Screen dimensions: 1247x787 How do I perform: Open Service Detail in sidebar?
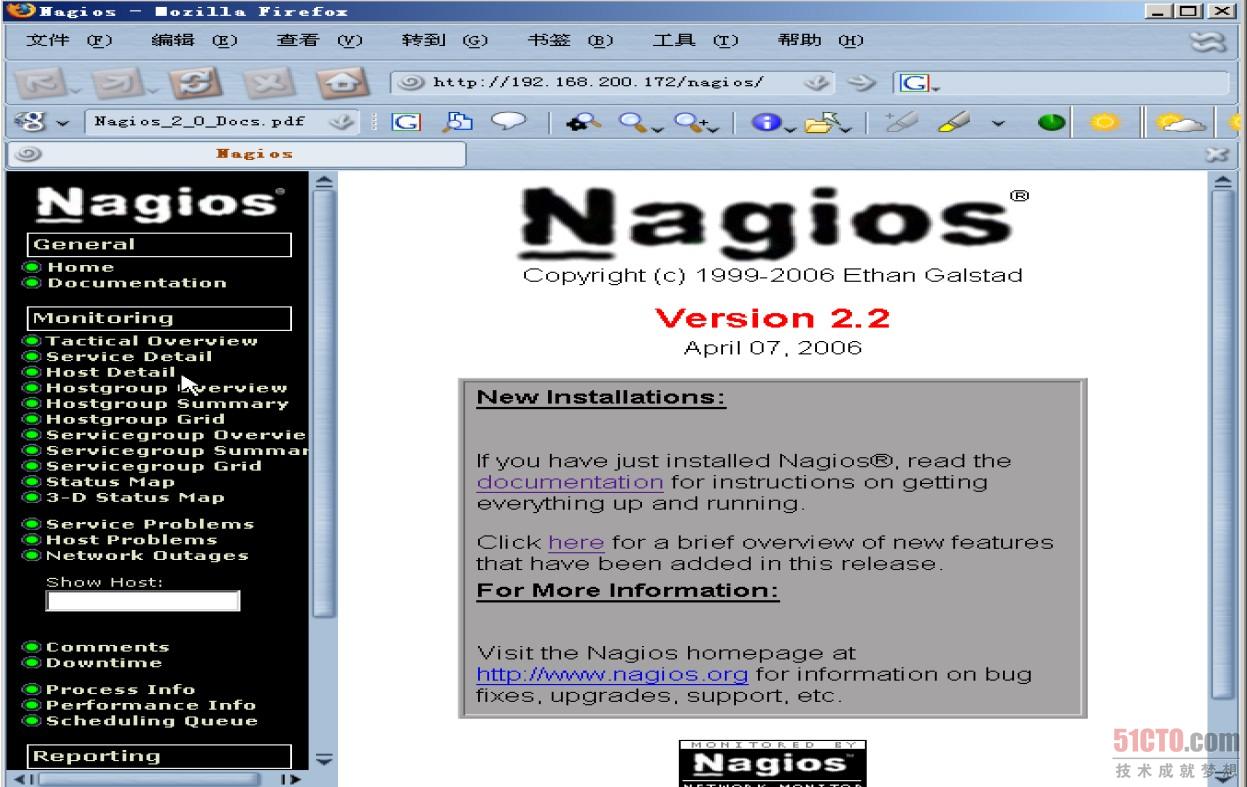point(129,357)
